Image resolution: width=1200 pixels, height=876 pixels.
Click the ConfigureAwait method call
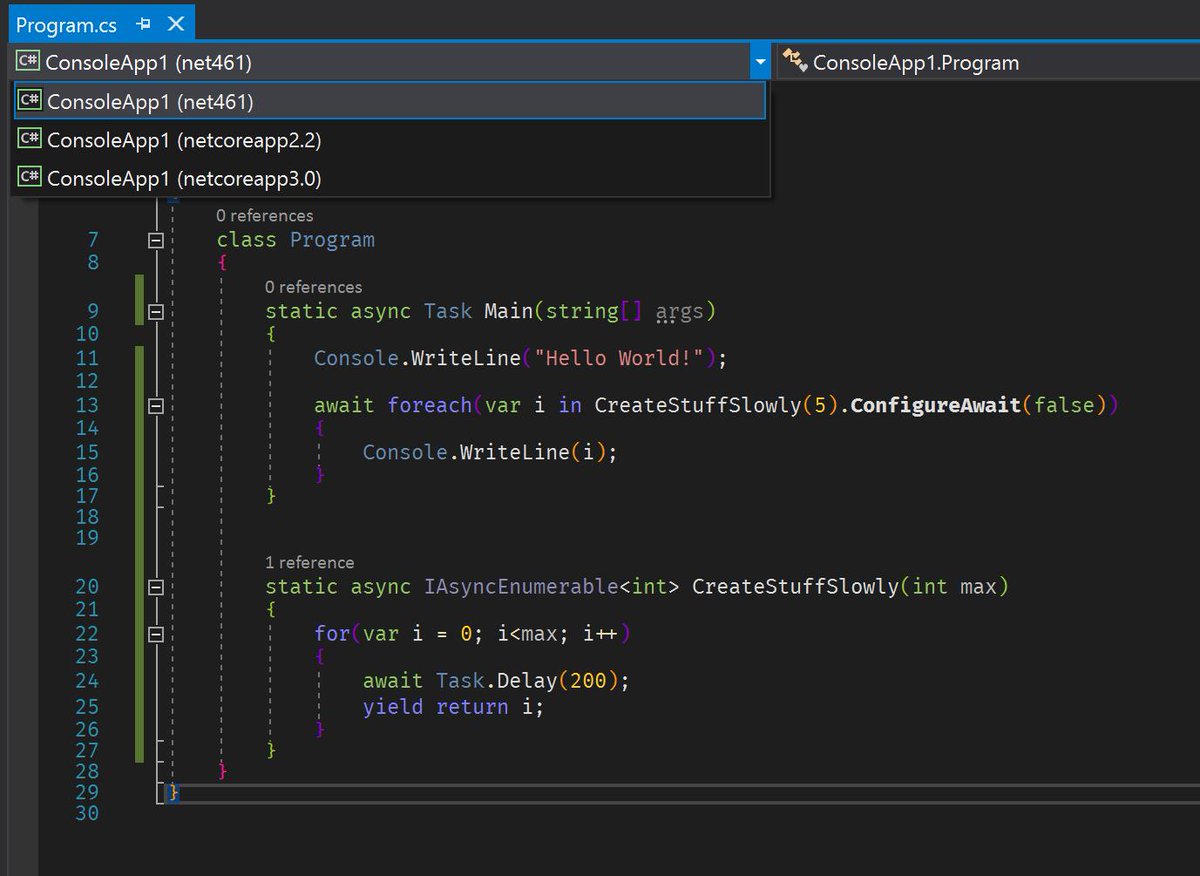[x=935, y=405]
